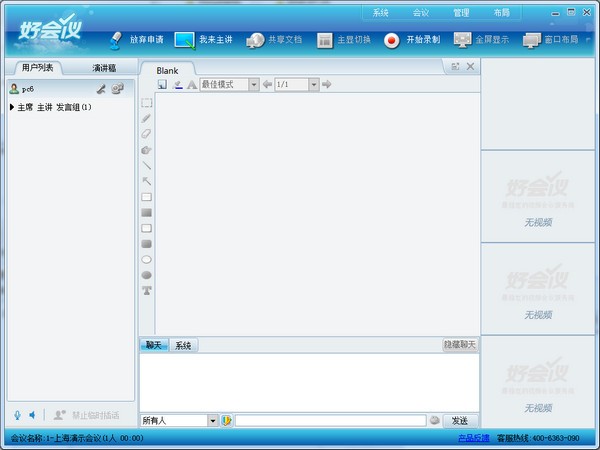This screenshot has width=600, height=450.
Task: Toggle speaker sound icon at bottom left
Action: click(x=33, y=415)
